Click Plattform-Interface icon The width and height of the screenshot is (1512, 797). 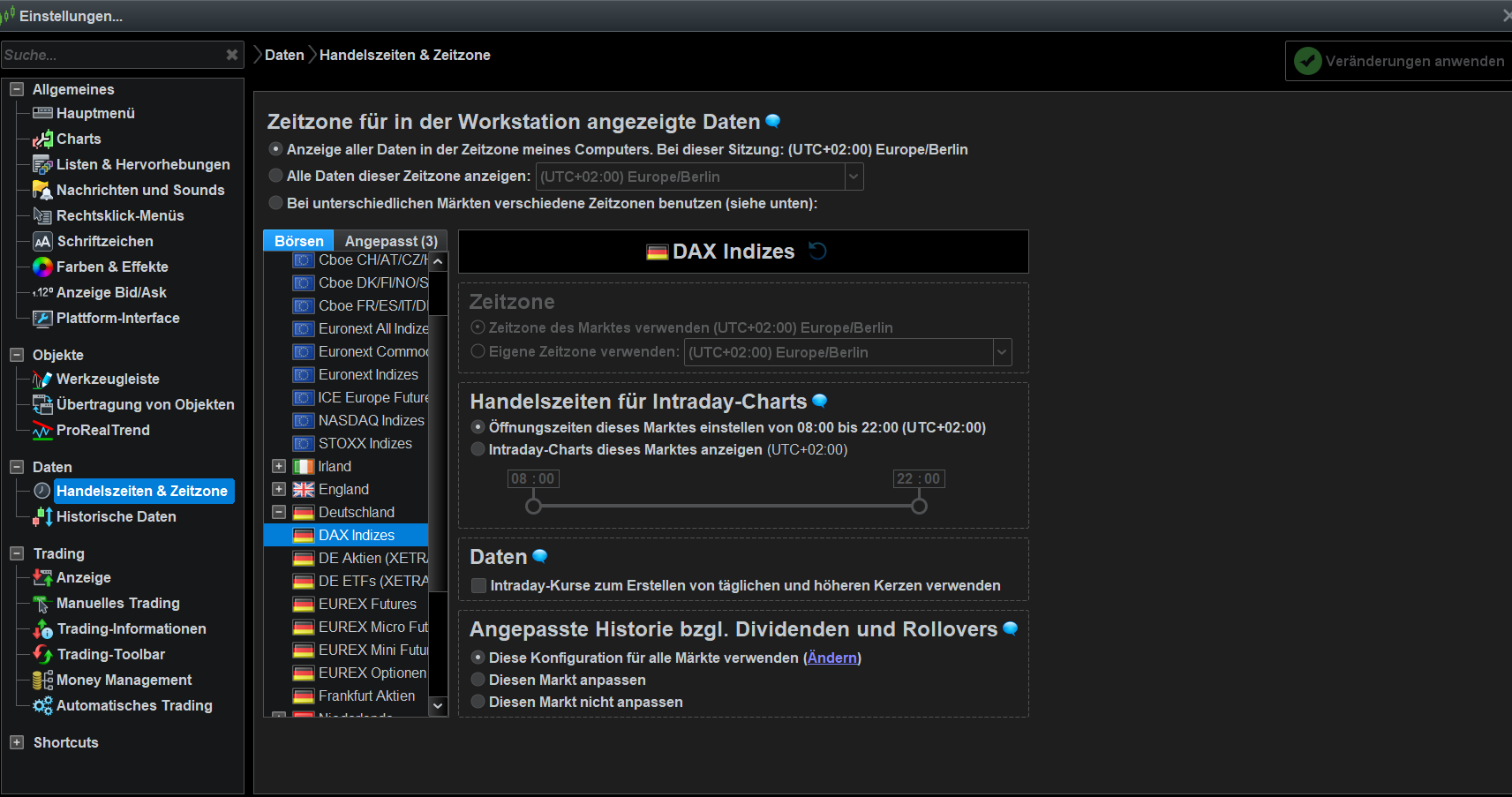click(x=42, y=318)
